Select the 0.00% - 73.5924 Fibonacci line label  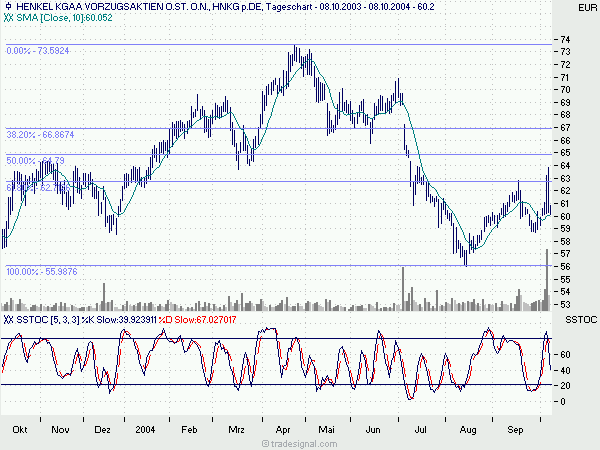click(x=40, y=50)
